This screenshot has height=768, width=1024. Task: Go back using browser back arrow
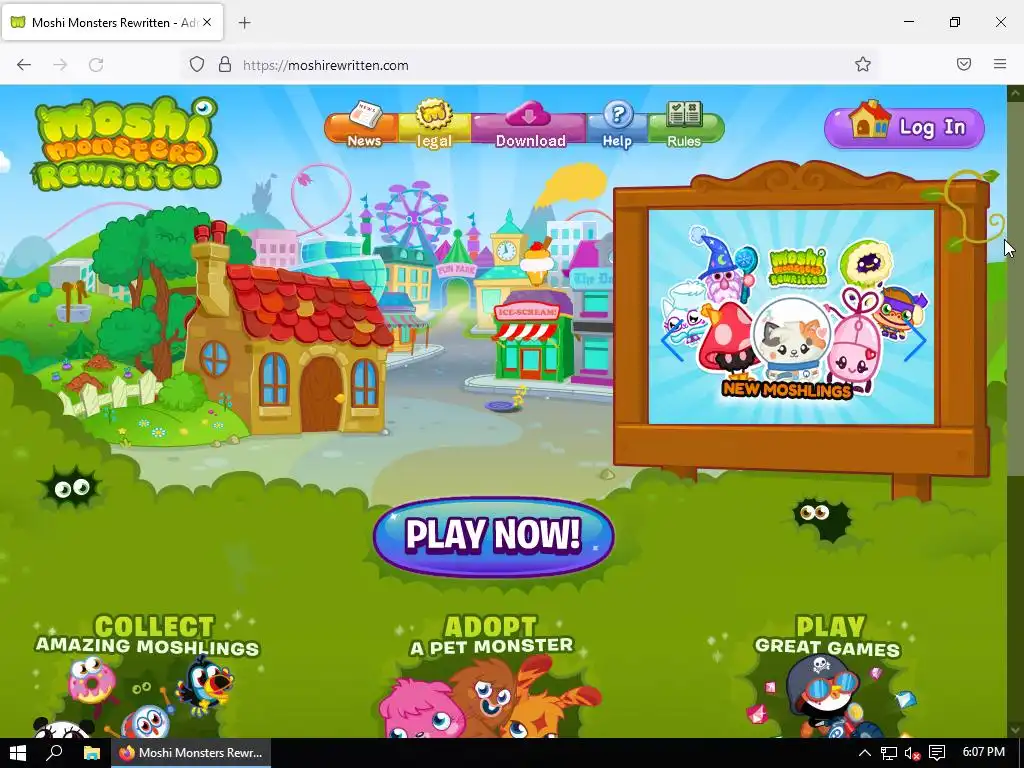pos(24,65)
